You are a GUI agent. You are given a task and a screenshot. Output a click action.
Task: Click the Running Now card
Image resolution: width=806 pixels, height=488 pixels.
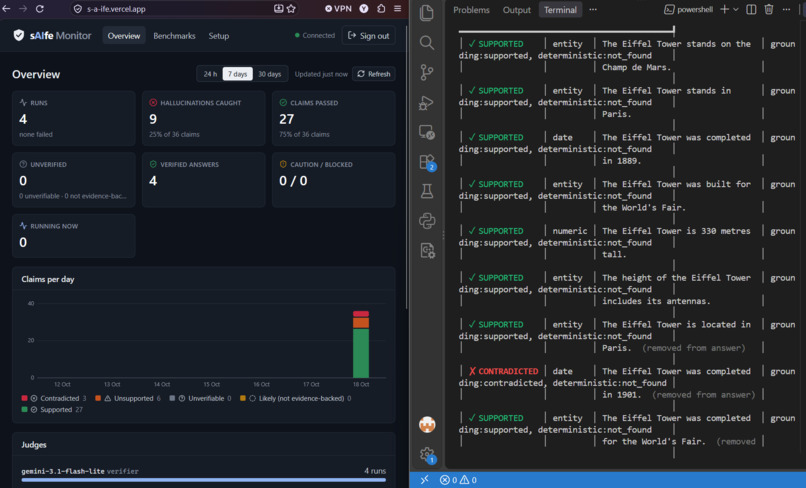(74, 236)
